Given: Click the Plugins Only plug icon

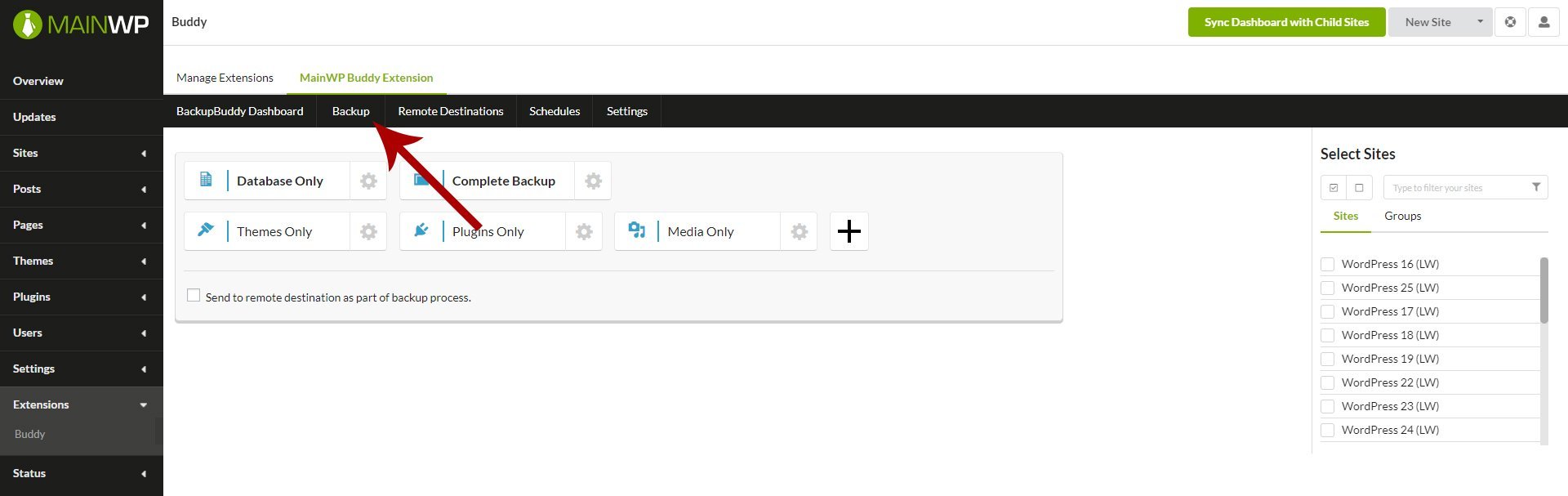Looking at the screenshot, I should [421, 230].
